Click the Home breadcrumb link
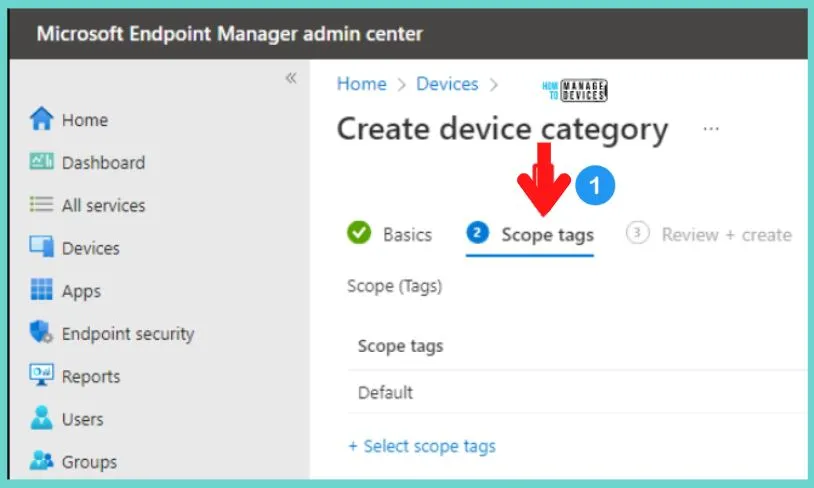 [x=362, y=84]
